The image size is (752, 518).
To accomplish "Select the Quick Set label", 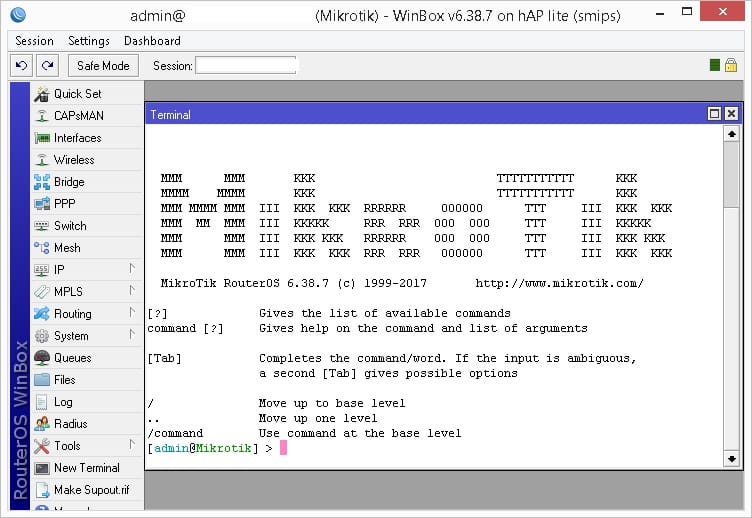I will click(78, 94).
